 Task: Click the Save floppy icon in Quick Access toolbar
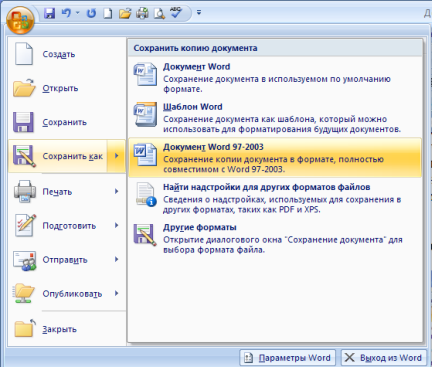pos(50,13)
